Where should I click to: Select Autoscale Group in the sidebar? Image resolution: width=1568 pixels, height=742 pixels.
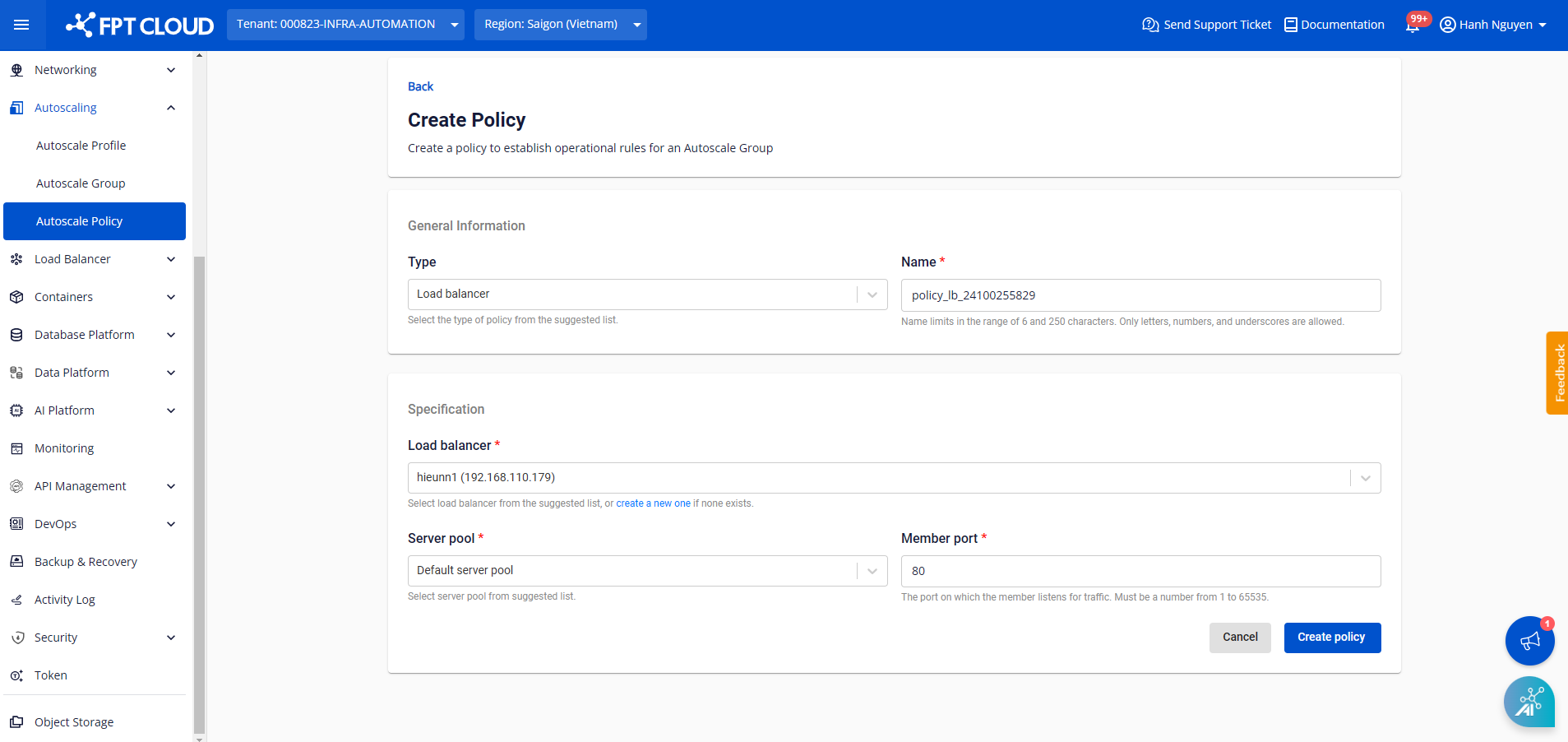pyautogui.click(x=81, y=183)
